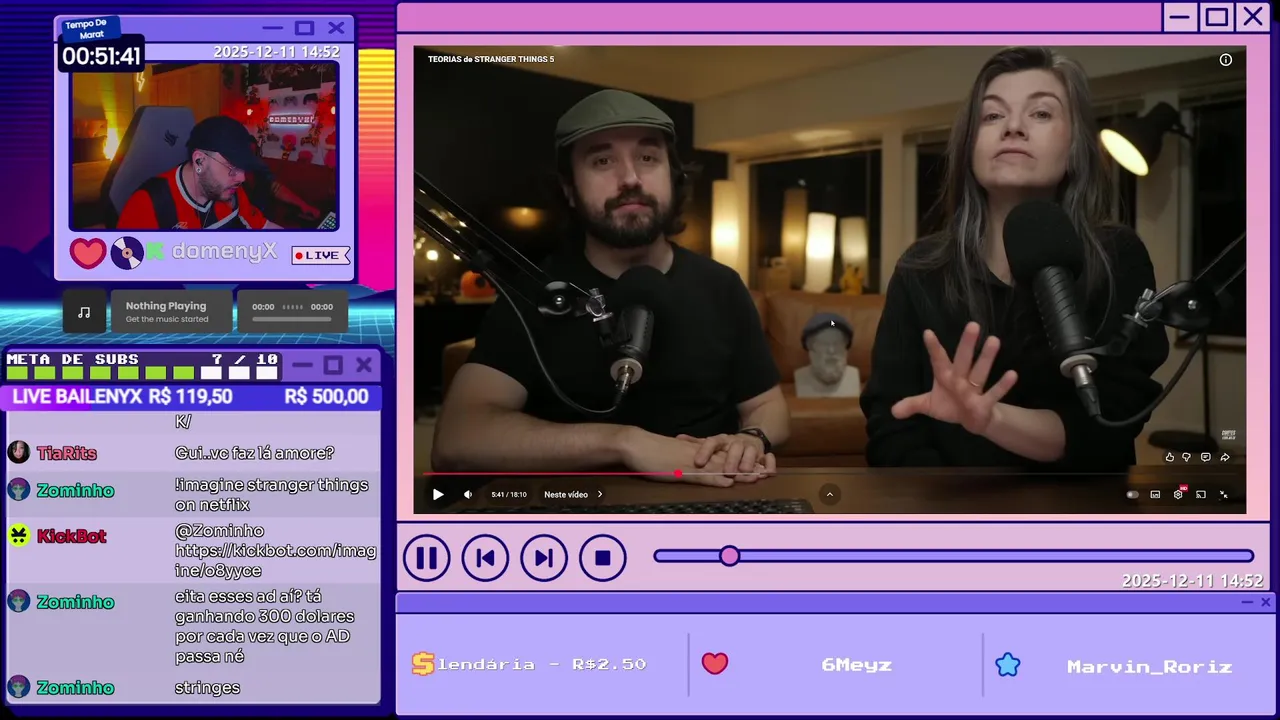The width and height of the screenshot is (1280, 720).
Task: Click the 'Nothing Playing' music widget
Action: coord(172,312)
